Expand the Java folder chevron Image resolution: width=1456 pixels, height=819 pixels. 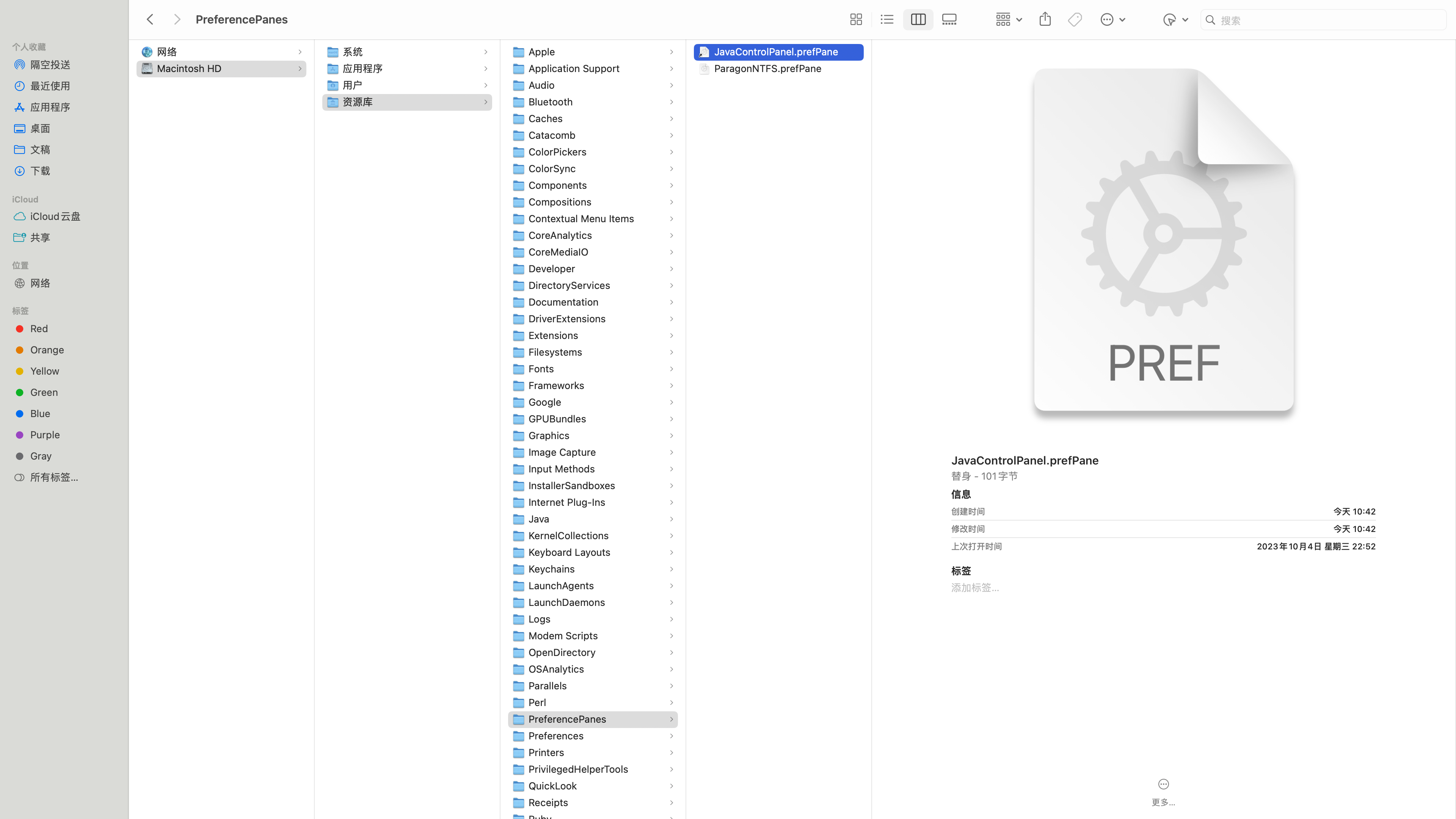[x=672, y=519]
